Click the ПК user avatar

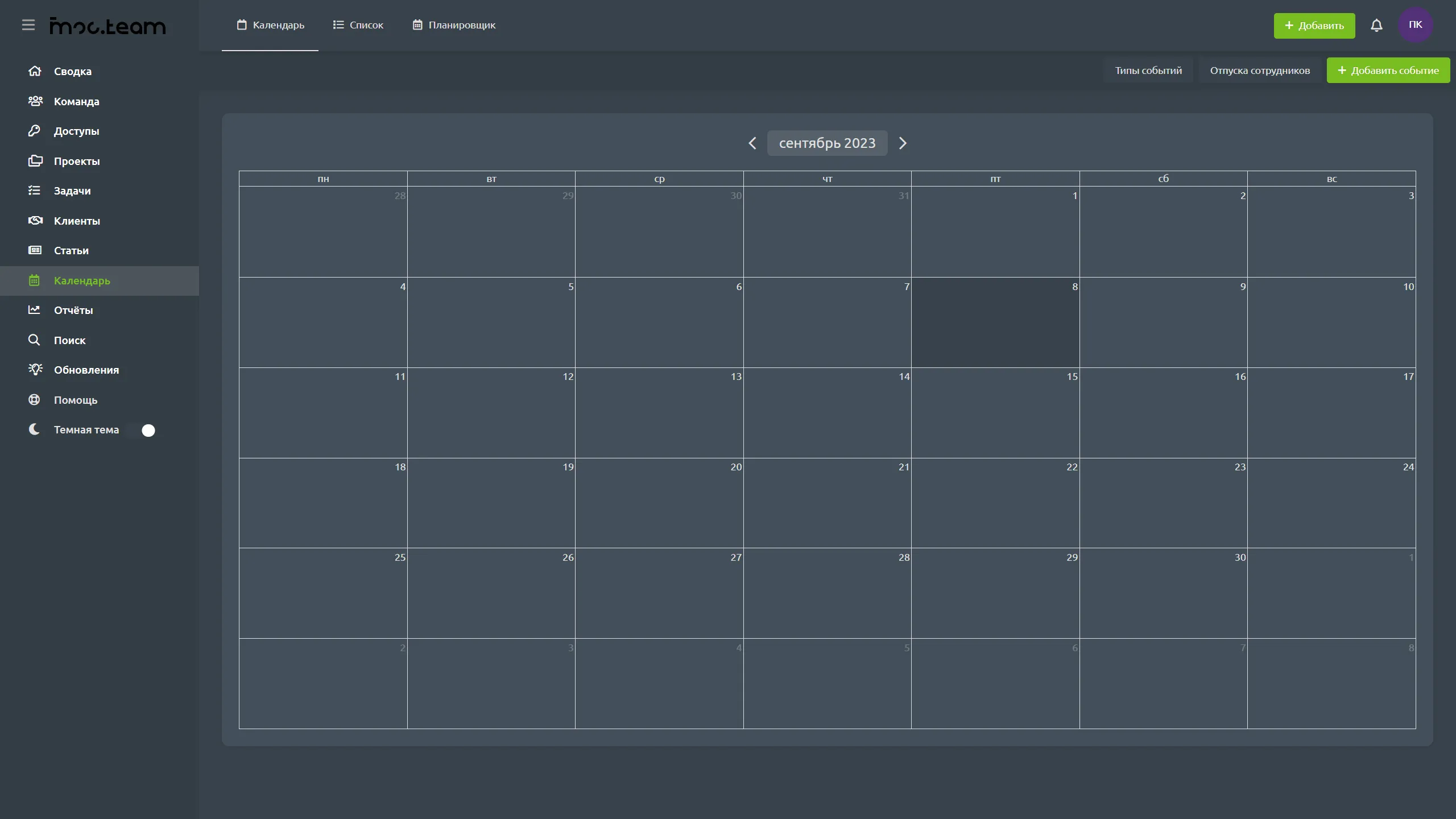point(1415,25)
